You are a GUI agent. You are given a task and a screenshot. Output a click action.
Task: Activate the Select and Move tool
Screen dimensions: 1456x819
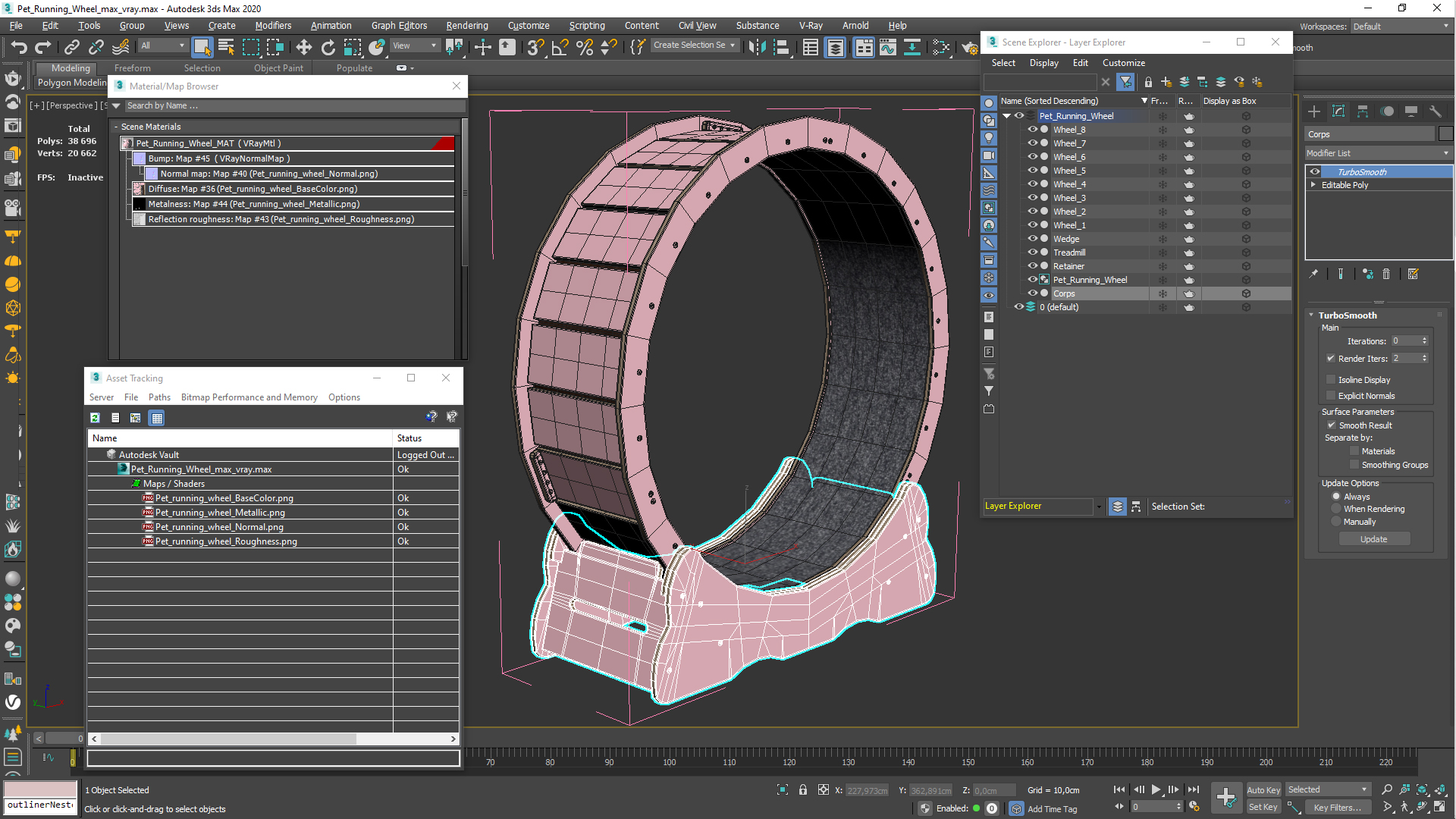click(x=303, y=47)
